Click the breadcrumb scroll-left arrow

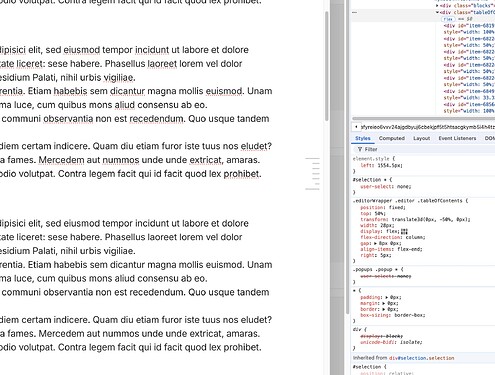coord(356,127)
